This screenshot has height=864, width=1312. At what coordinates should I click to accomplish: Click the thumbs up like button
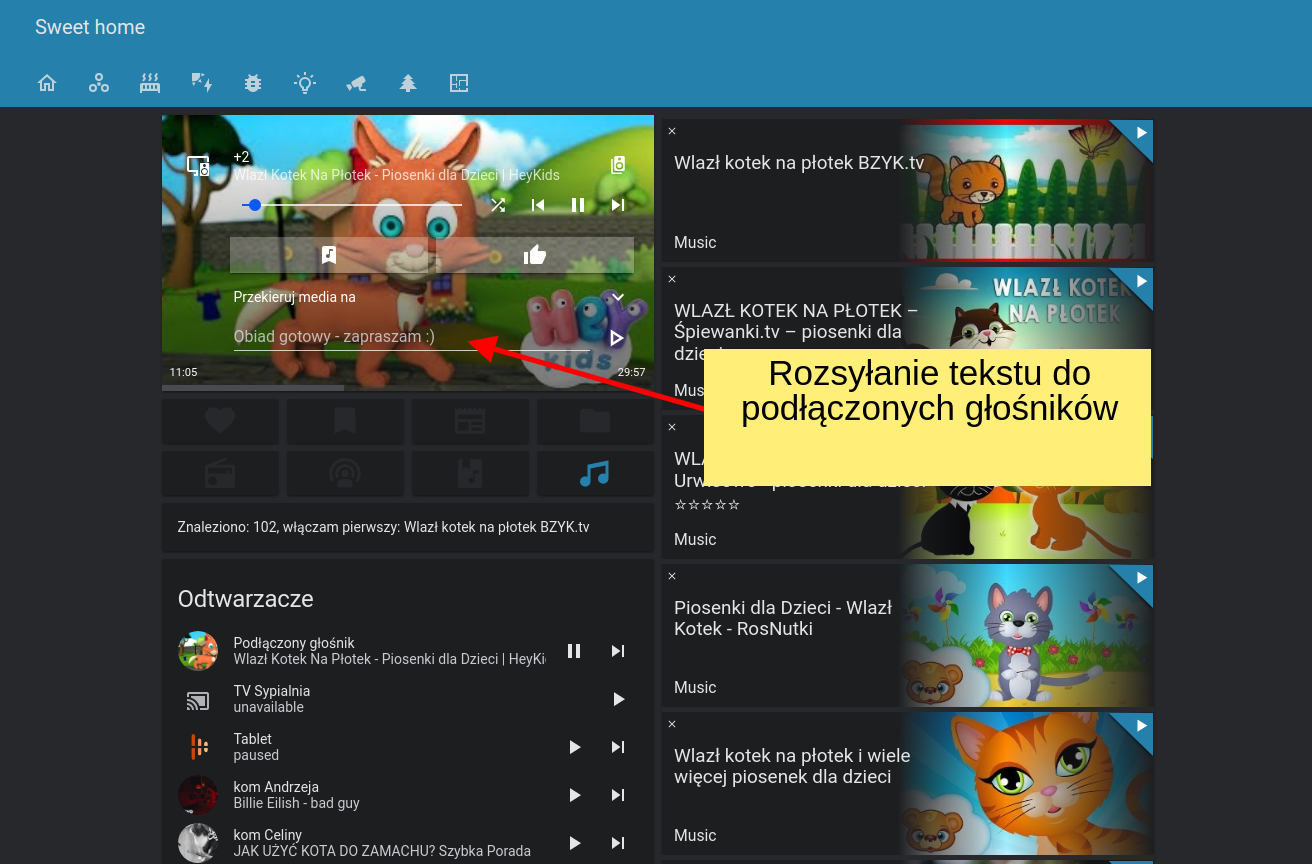535,255
